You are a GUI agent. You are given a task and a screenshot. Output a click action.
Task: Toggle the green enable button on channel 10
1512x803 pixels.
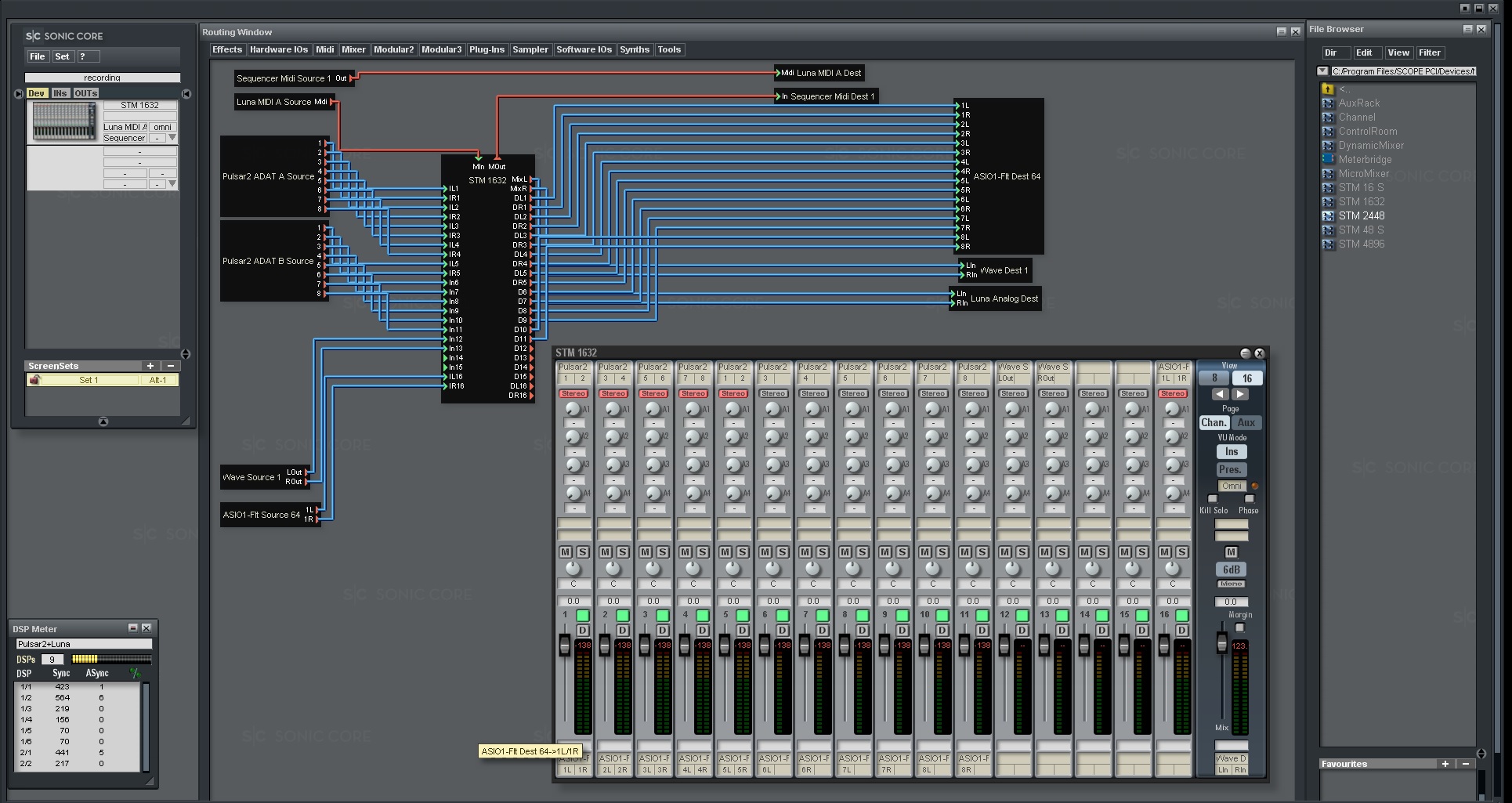pos(942,615)
